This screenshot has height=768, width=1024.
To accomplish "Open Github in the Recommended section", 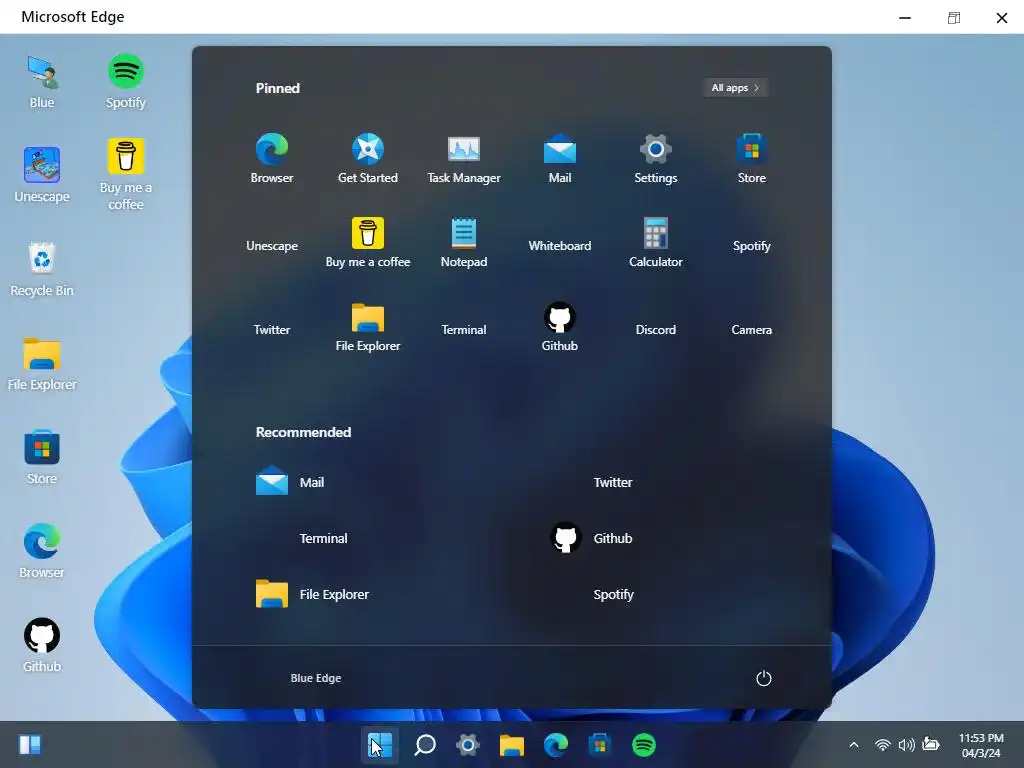I will point(592,538).
